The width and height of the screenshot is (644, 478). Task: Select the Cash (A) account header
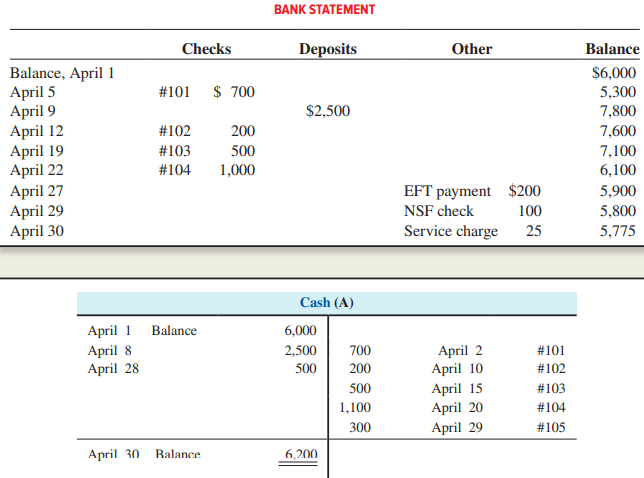327,303
